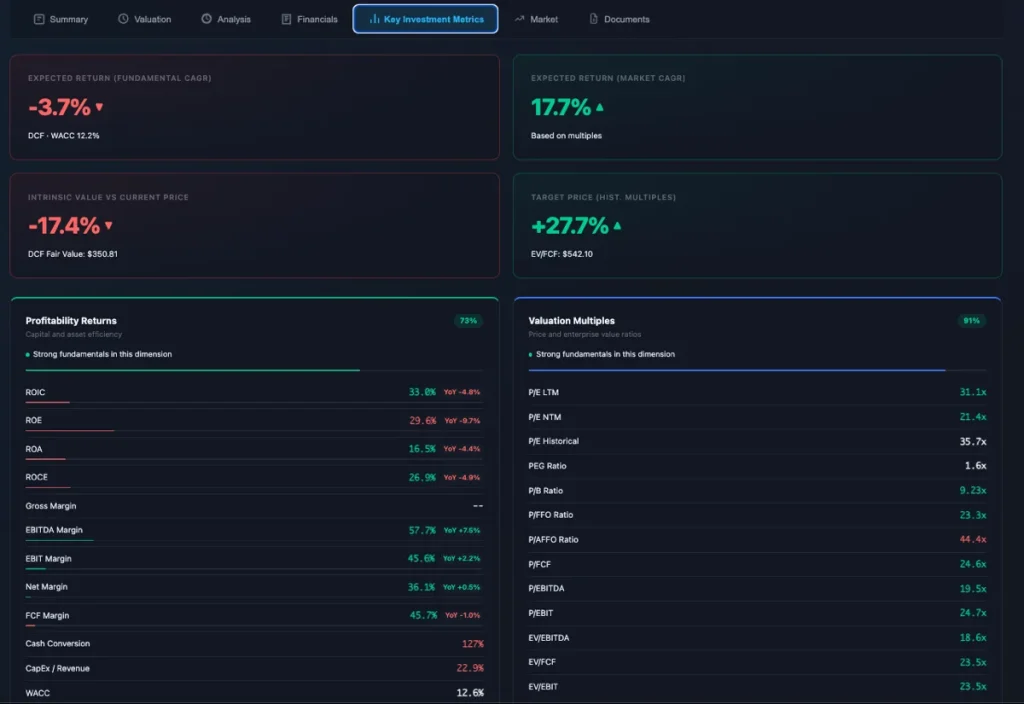Viewport: 1024px width, 704px height.
Task: Click the Gross Margin row label
Action: pos(51,506)
